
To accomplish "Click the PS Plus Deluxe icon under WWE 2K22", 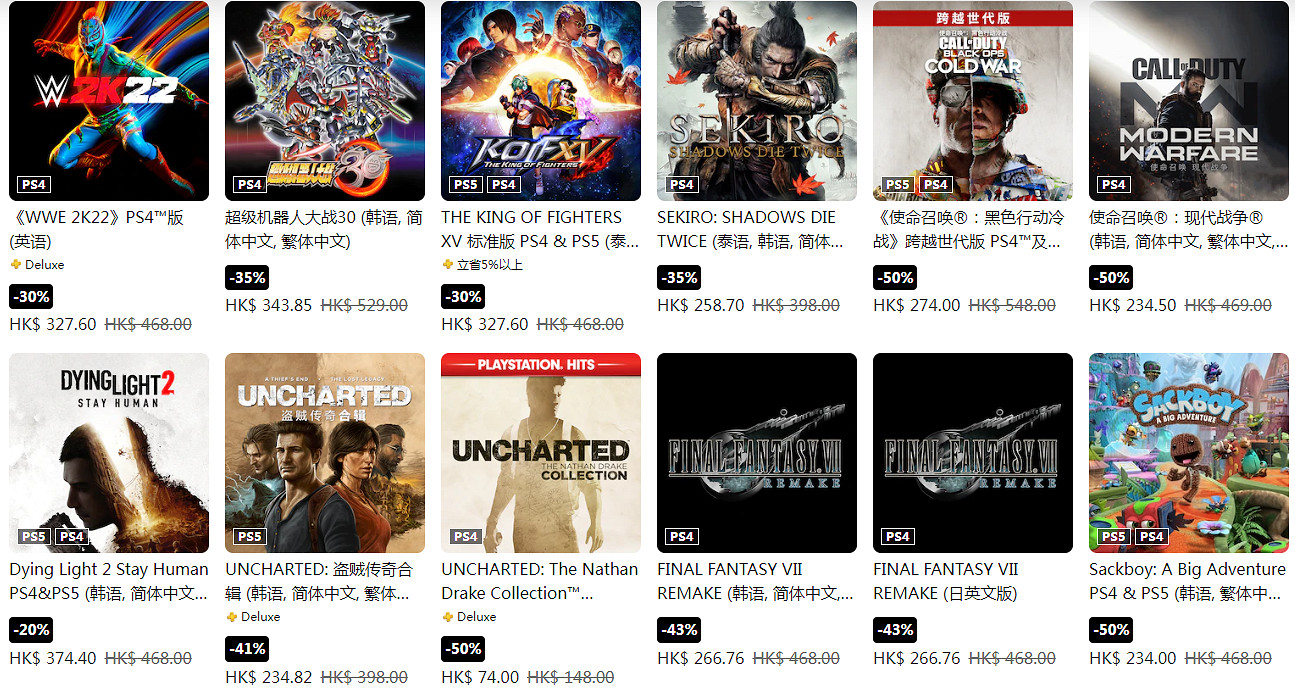I will (15, 265).
